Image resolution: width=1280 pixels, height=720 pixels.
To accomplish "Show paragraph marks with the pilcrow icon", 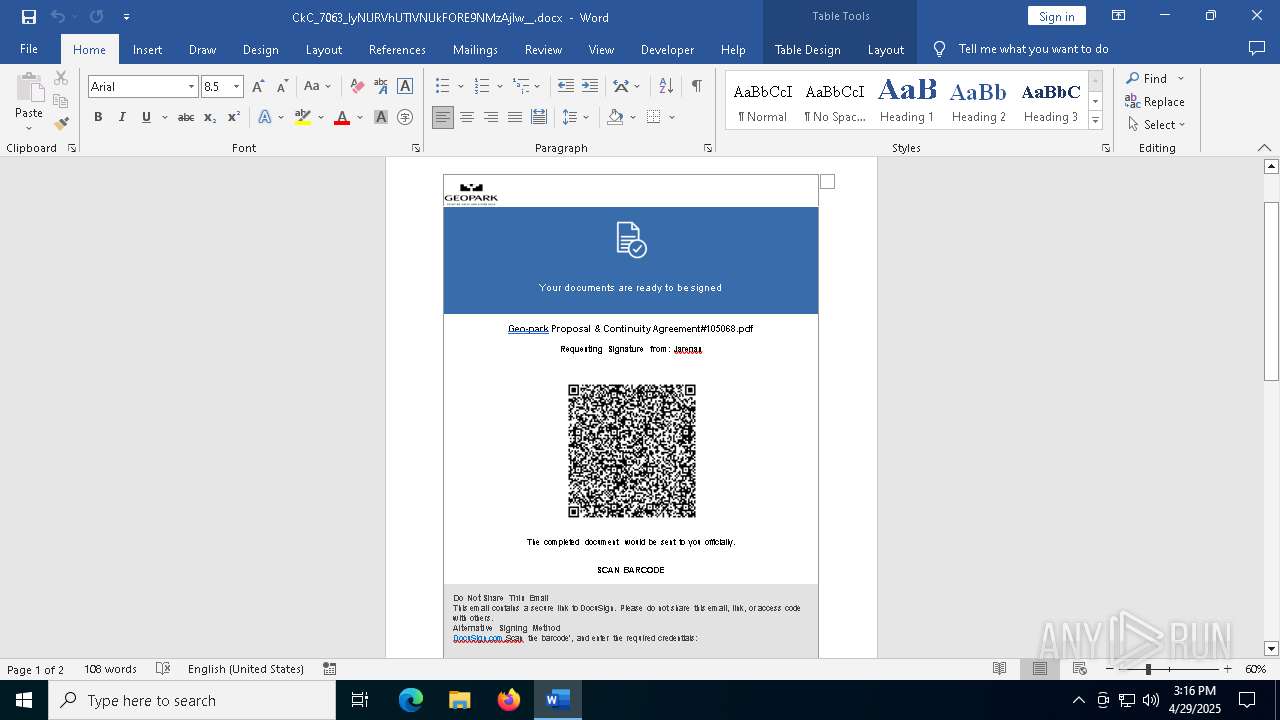I will (696, 86).
